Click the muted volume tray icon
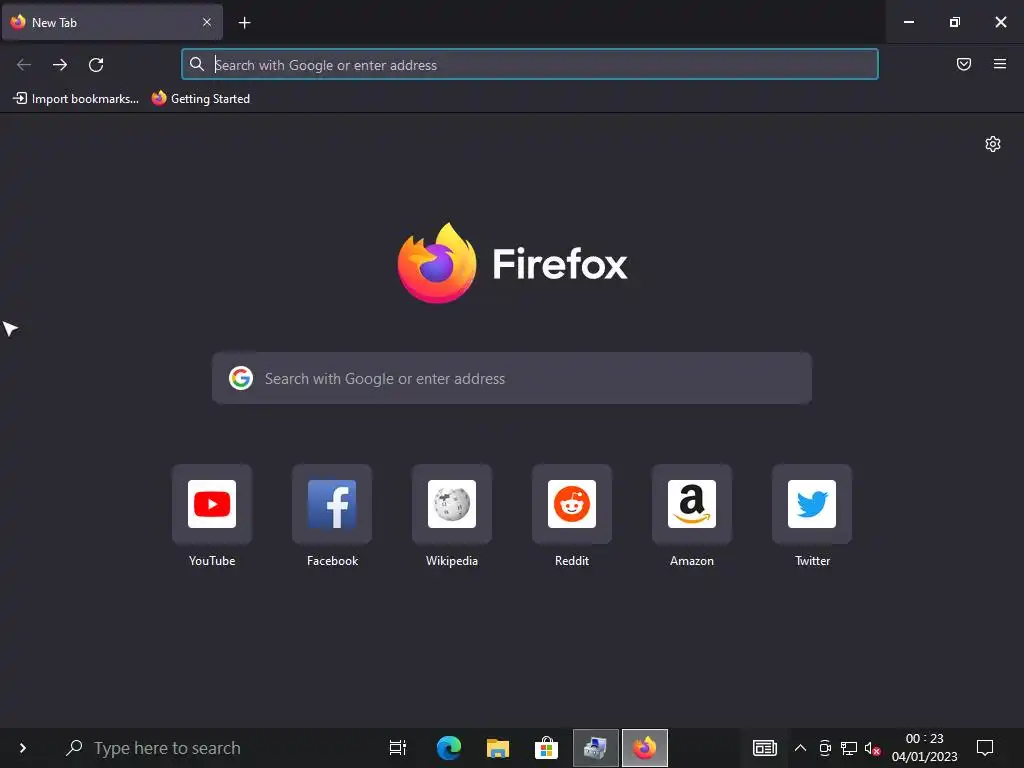Viewport: 1024px width, 768px height. click(872, 748)
